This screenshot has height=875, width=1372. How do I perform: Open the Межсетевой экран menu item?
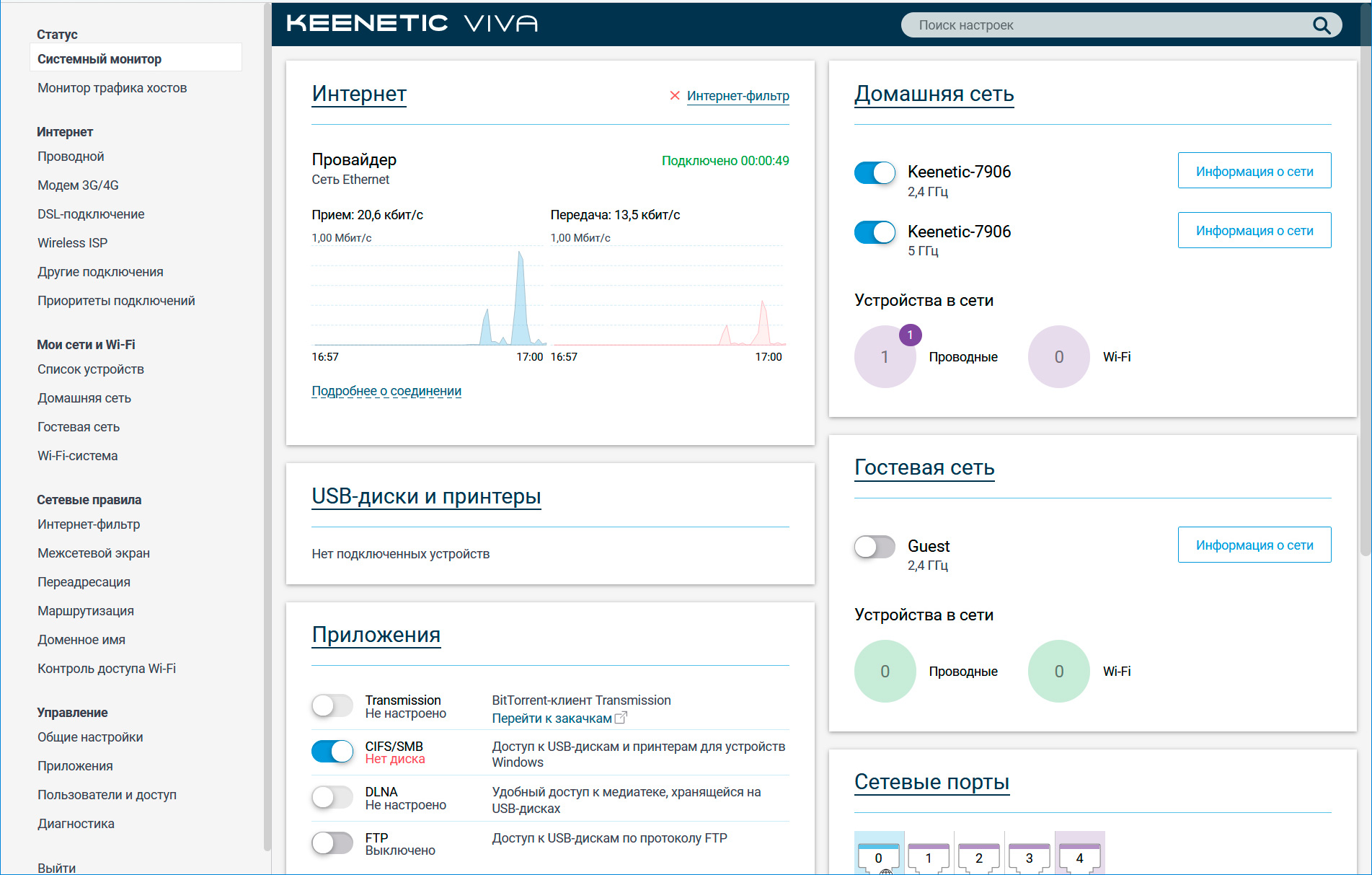(x=94, y=553)
